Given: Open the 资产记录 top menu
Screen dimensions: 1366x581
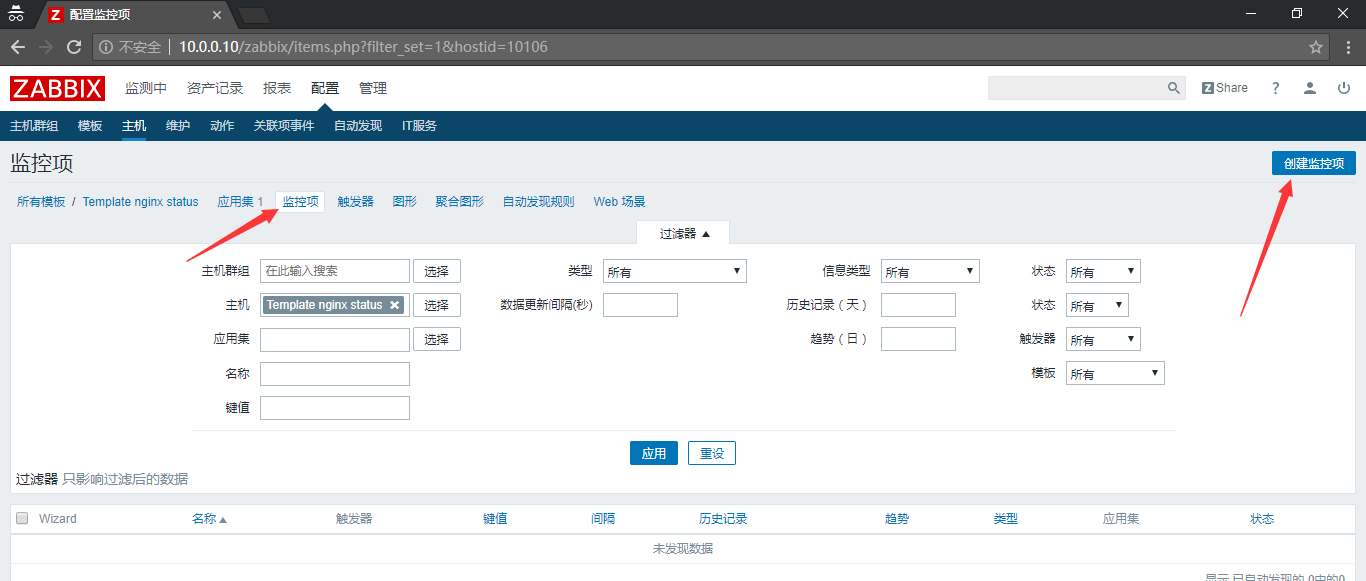Looking at the screenshot, I should pyautogui.click(x=215, y=88).
